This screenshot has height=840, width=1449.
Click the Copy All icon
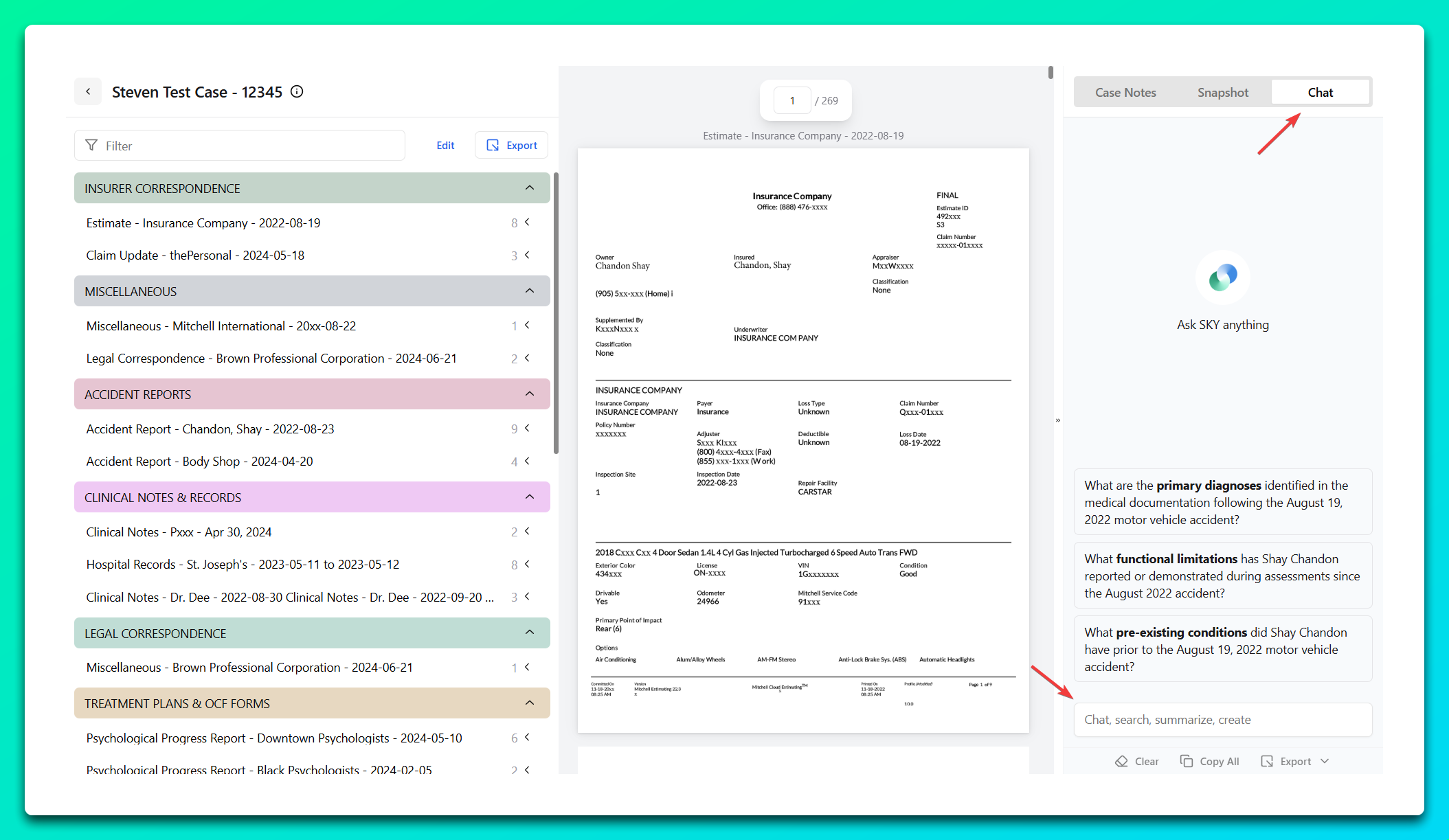click(x=1186, y=761)
